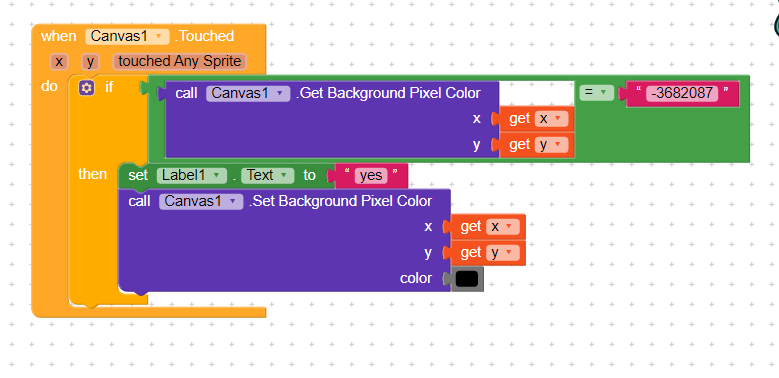
Task: Open the Canvas1 dropdown in the Touched event
Action: pos(127,36)
